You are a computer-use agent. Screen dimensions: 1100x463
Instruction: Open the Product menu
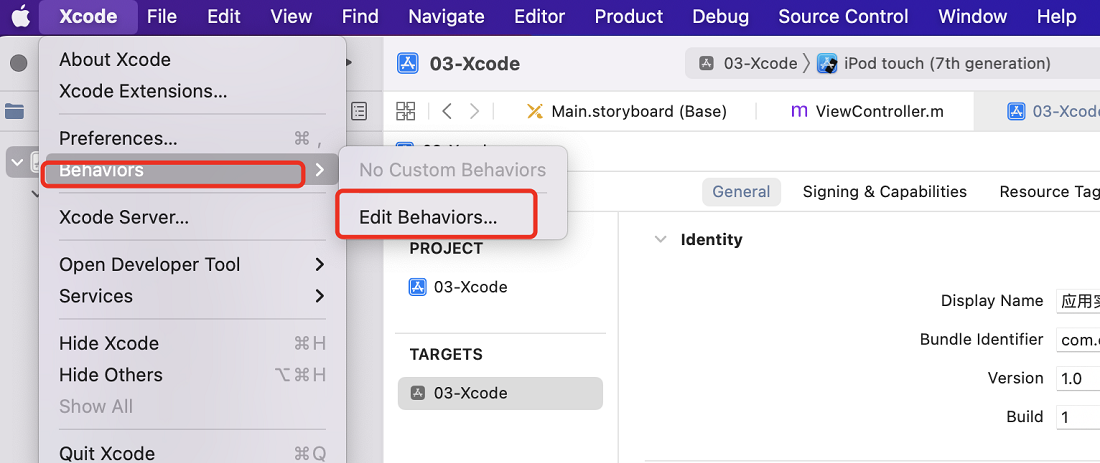[629, 17]
